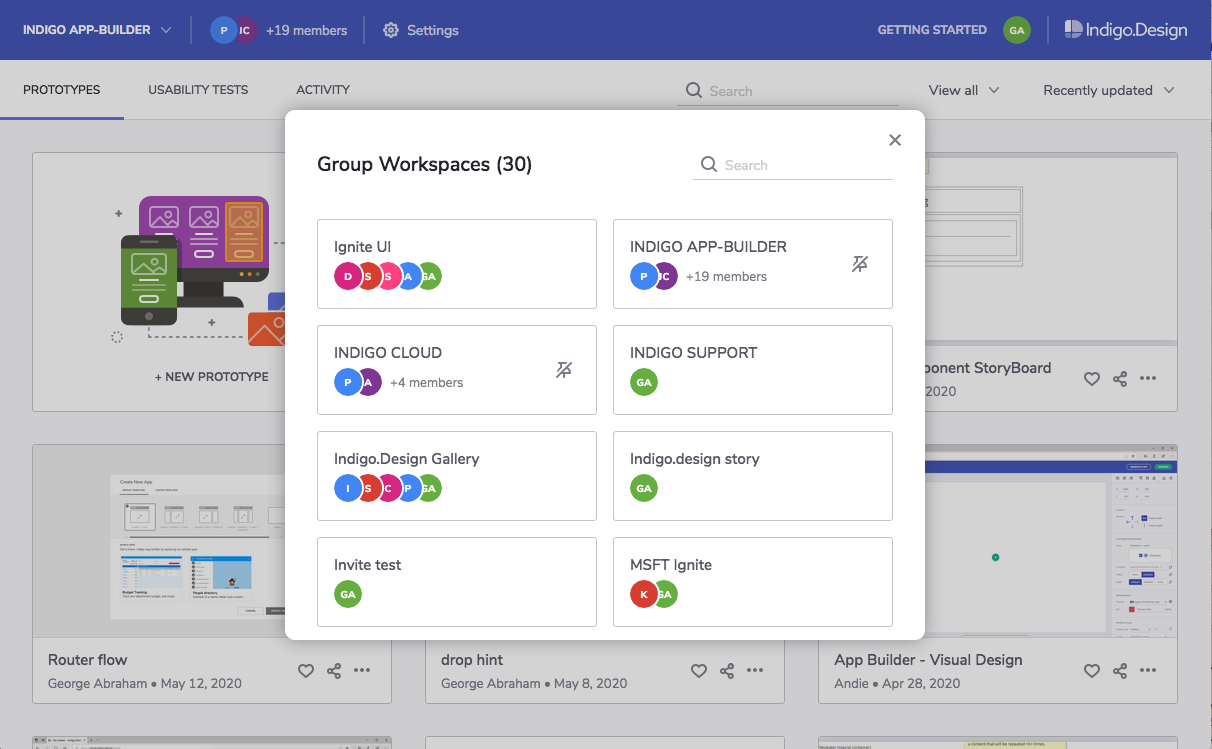Open the Indigo.Design Gallery workspace card
The width and height of the screenshot is (1212, 749).
tap(457, 476)
